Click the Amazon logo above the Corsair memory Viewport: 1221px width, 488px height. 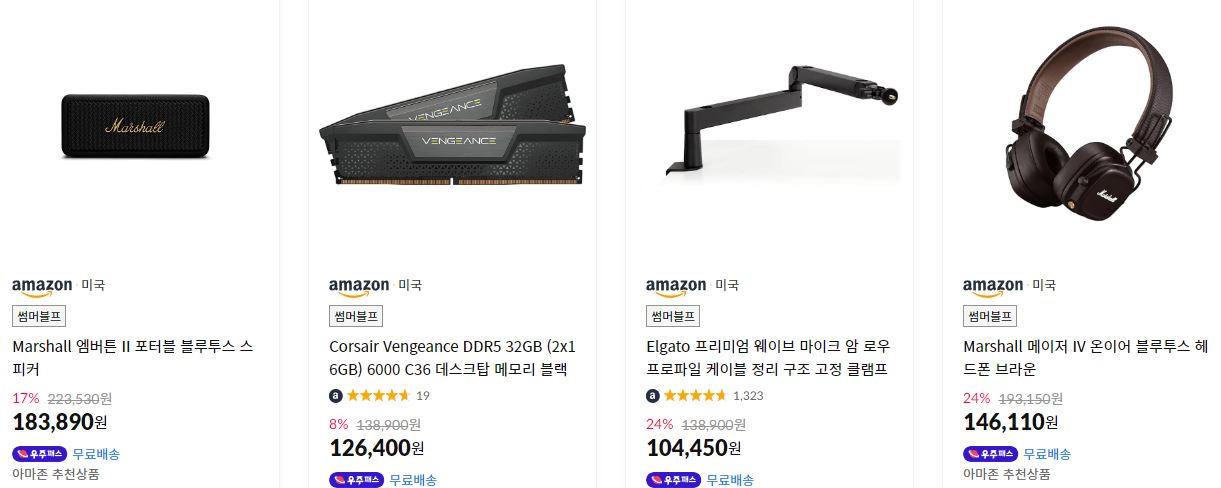[358, 286]
